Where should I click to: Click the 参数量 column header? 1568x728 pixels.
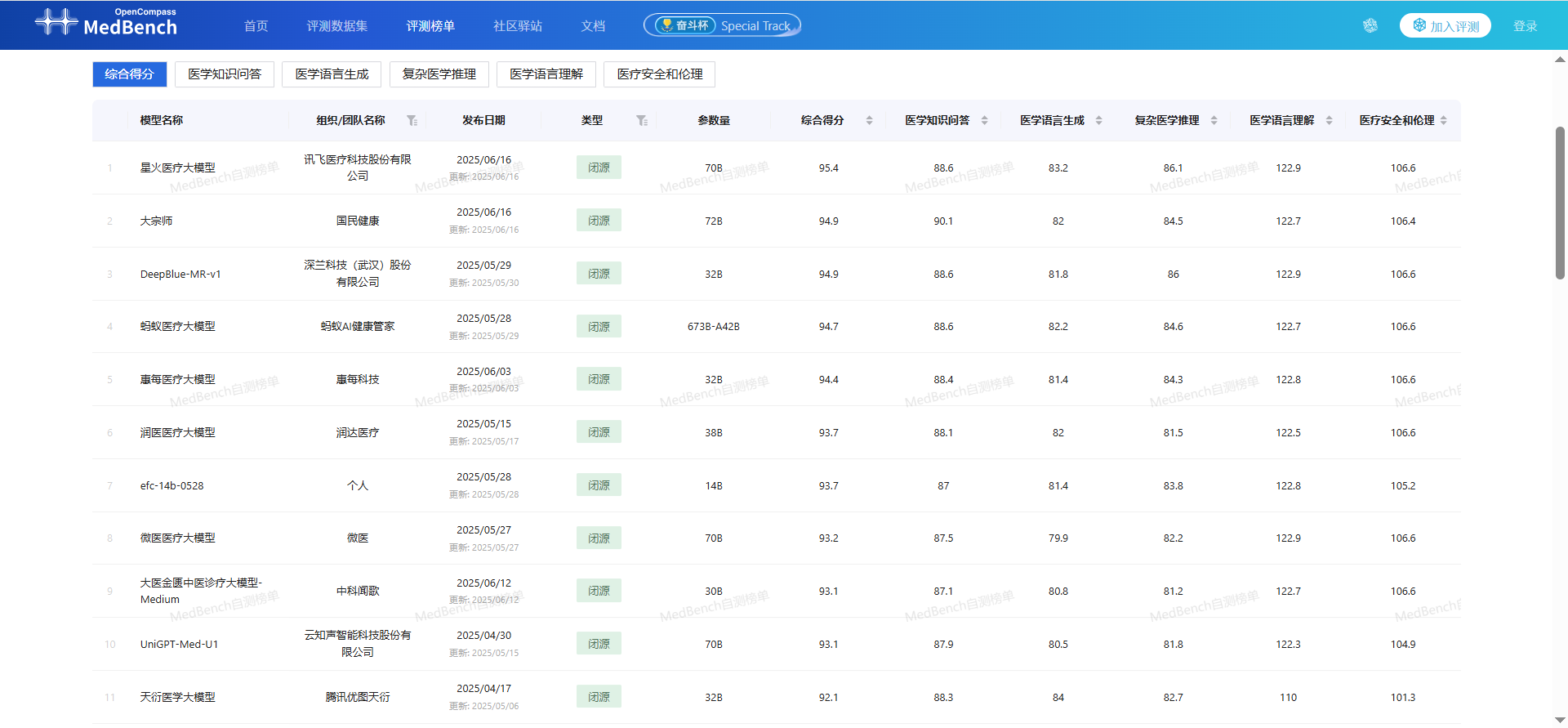pos(714,121)
